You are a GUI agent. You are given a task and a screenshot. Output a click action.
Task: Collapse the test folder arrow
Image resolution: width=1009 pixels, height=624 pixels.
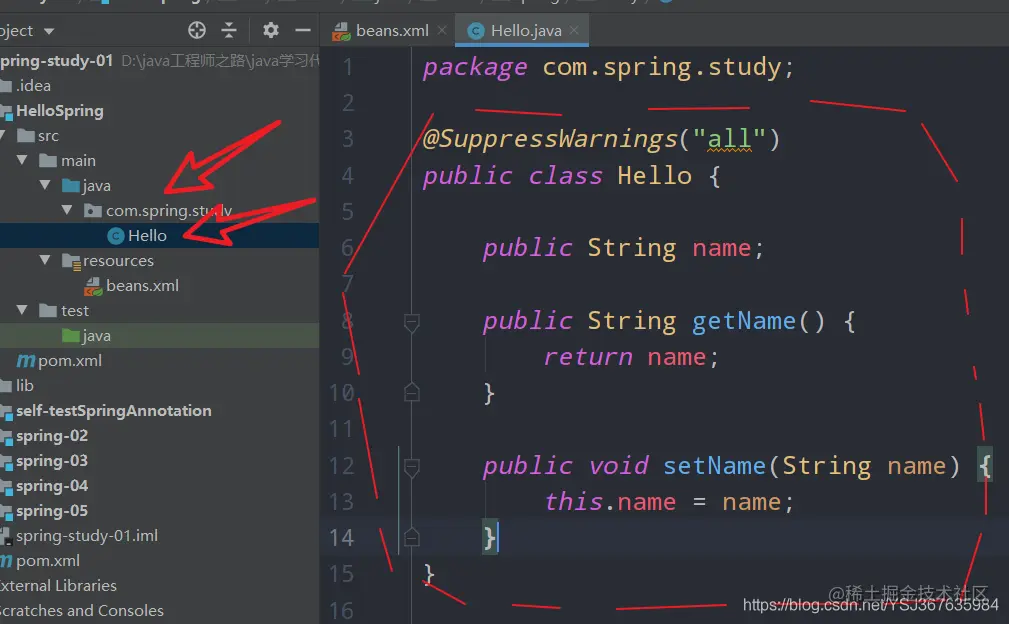(22, 310)
